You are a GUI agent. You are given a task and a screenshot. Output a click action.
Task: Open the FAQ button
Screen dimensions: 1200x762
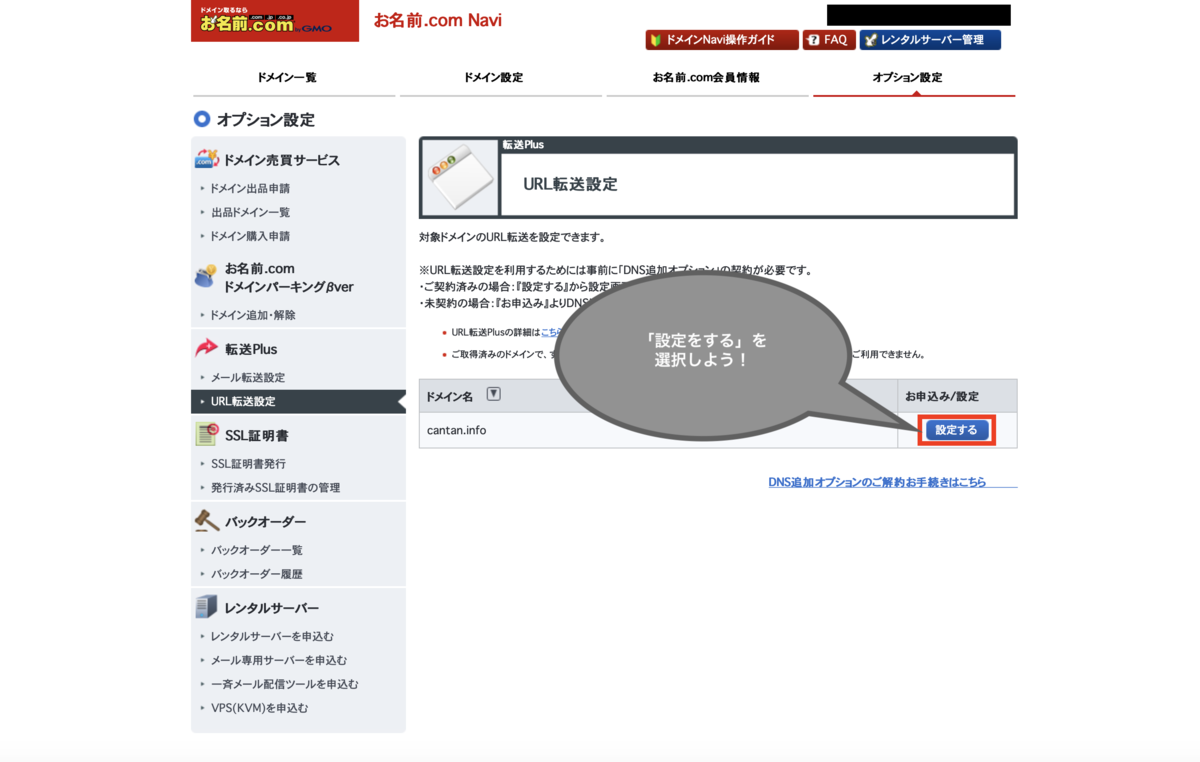[x=828, y=40]
